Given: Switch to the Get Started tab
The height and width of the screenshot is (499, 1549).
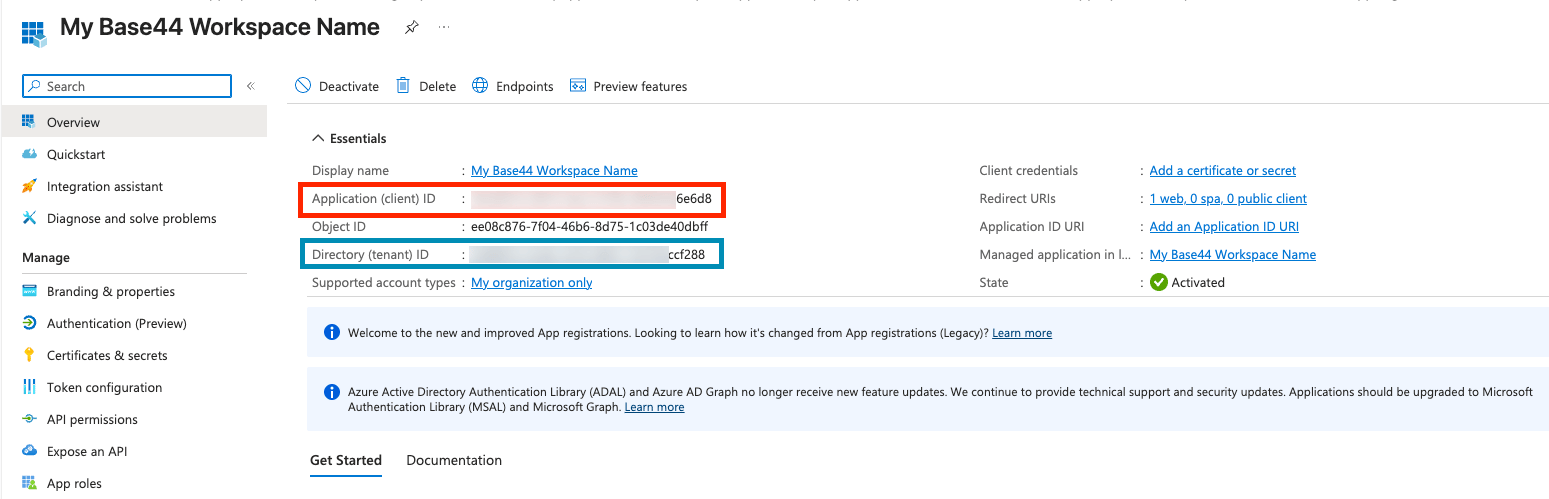Looking at the screenshot, I should click(346, 460).
